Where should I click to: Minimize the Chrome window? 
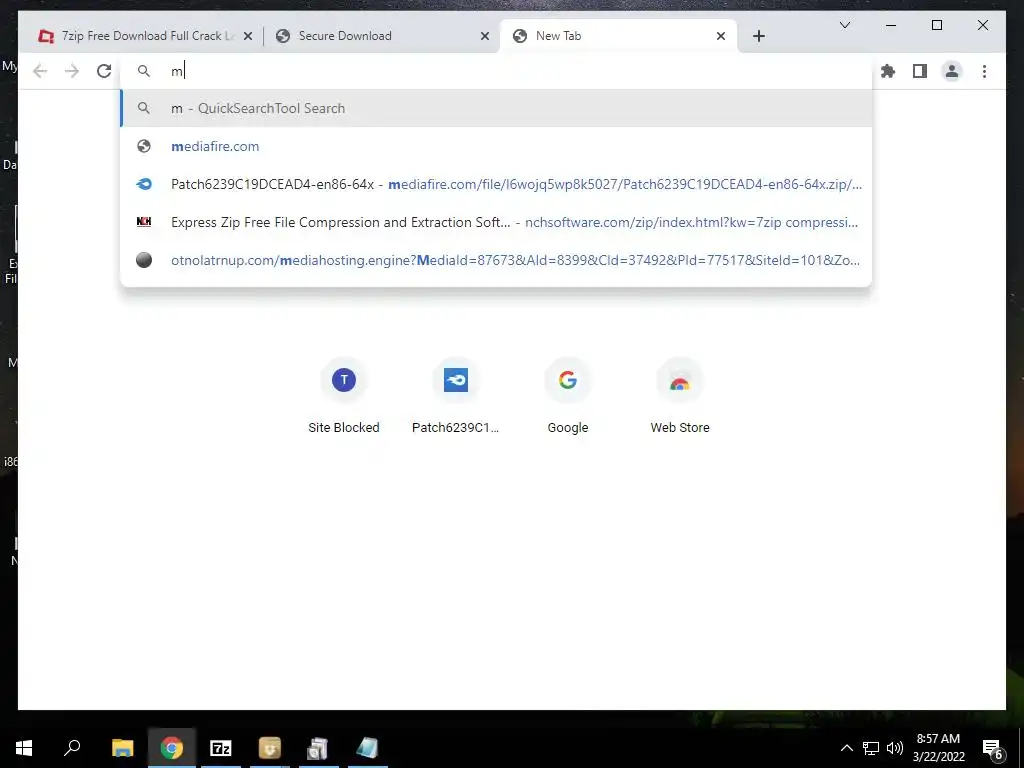(x=891, y=25)
